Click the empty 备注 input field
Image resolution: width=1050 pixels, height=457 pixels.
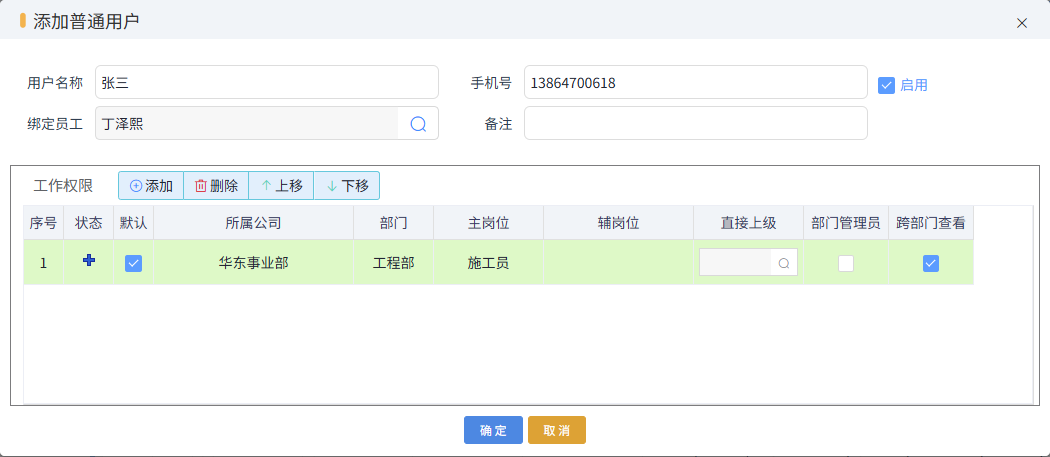[x=695, y=123]
